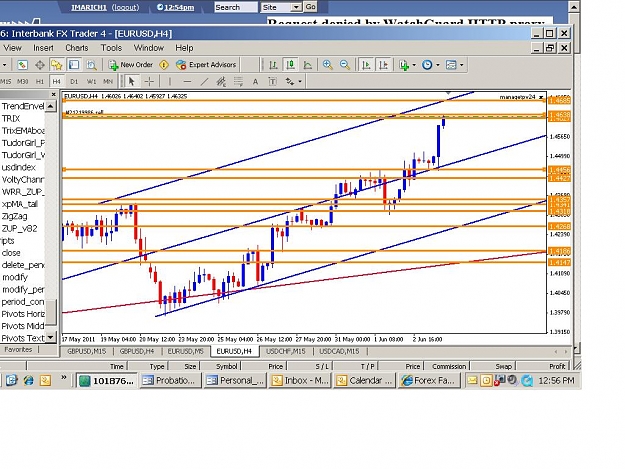The image size is (625, 469).
Task: Select ZUP_v82 in Navigator list
Action: [20, 229]
